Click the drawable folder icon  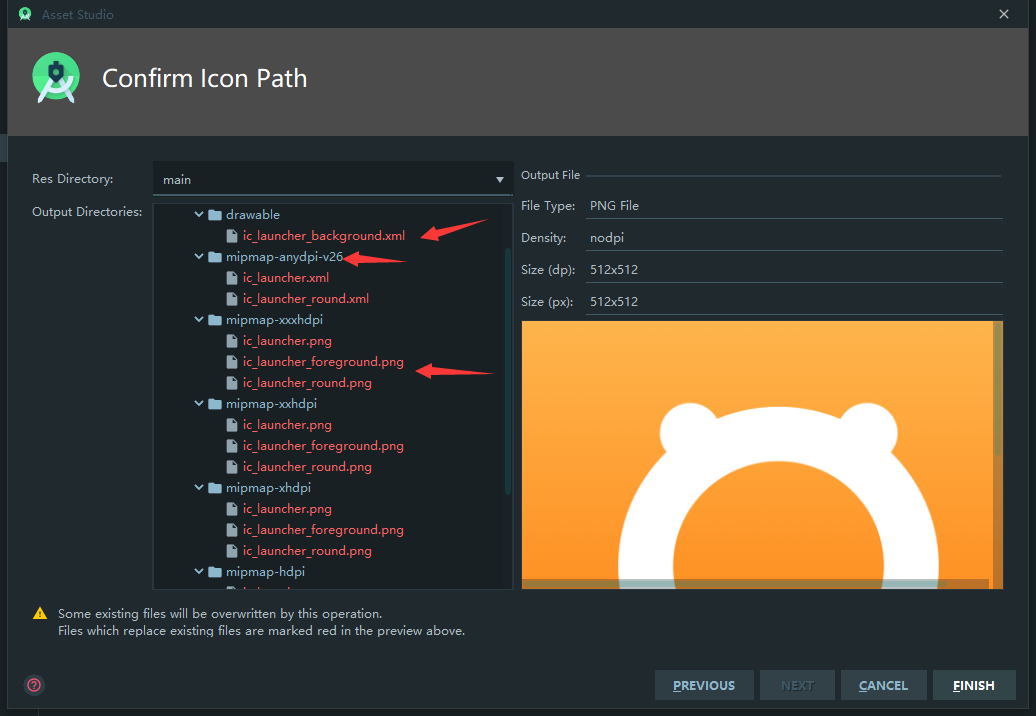click(215, 215)
